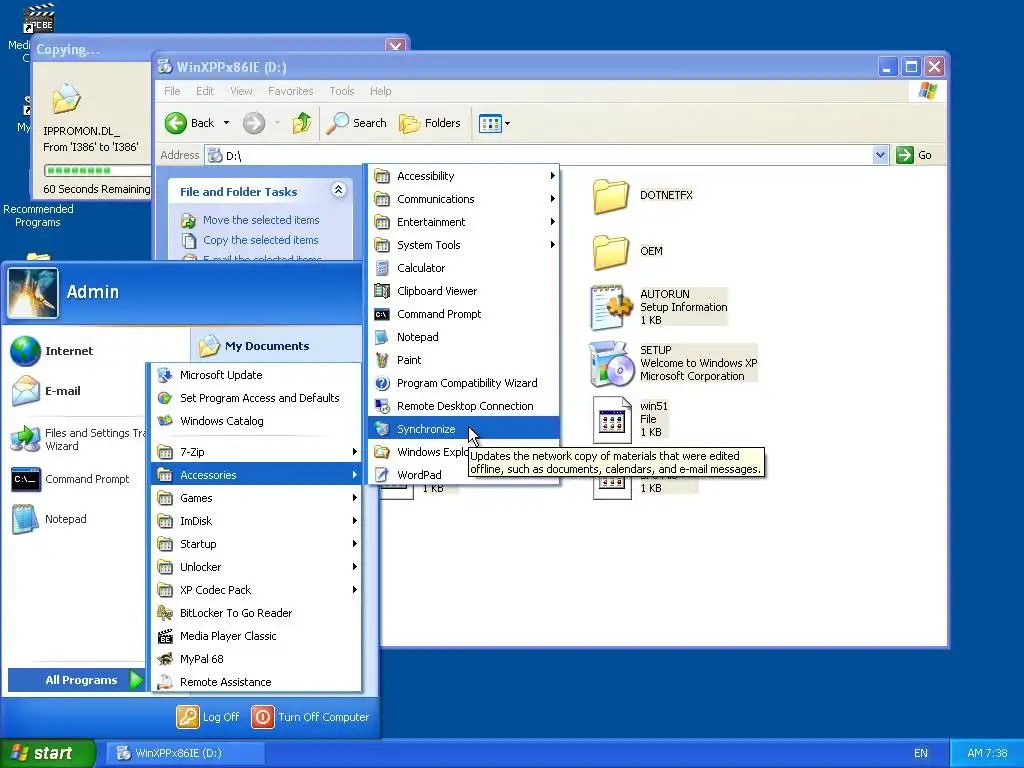Click the All Programs button
Screen dimensions: 1024x768
pyautogui.click(x=76, y=680)
